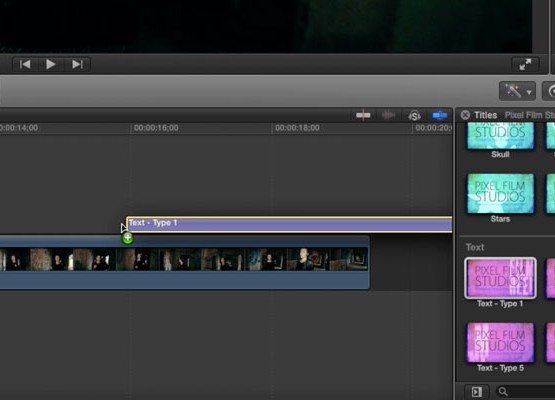Jump to next edit point button

coord(77,64)
